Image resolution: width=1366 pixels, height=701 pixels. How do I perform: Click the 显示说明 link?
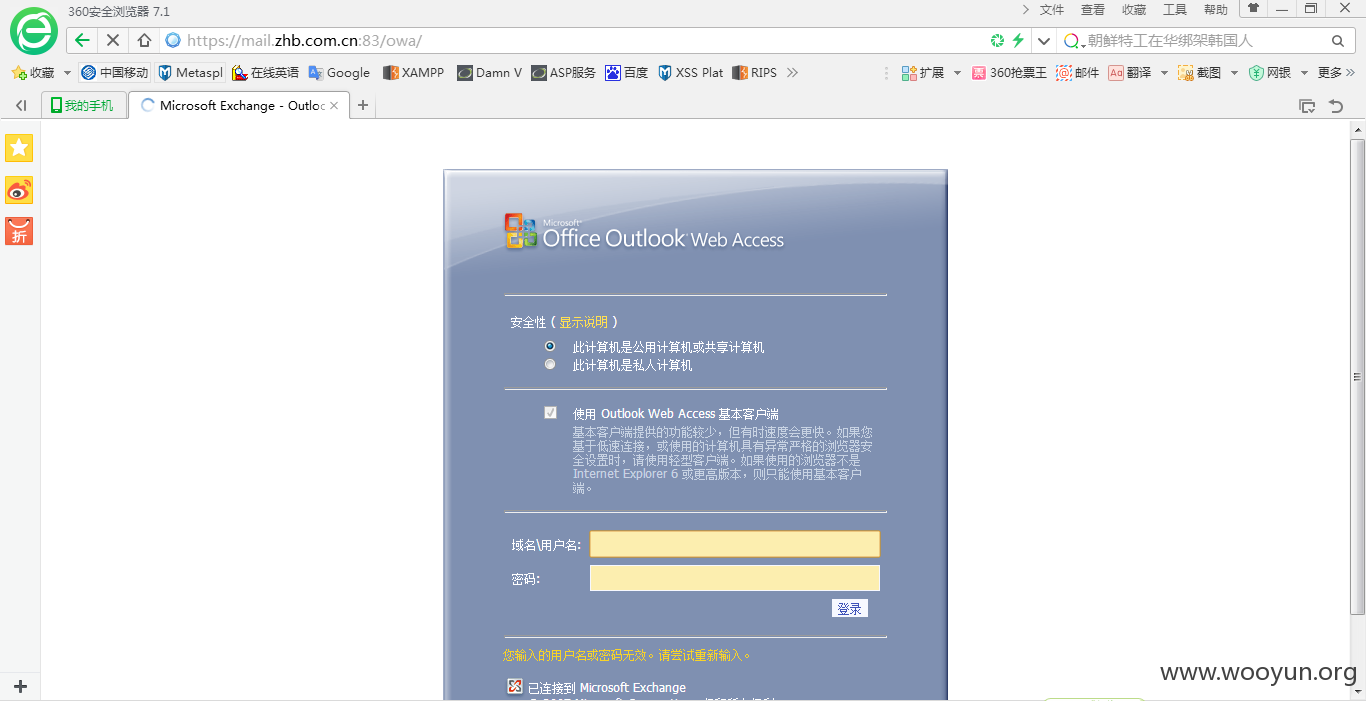[583, 322]
